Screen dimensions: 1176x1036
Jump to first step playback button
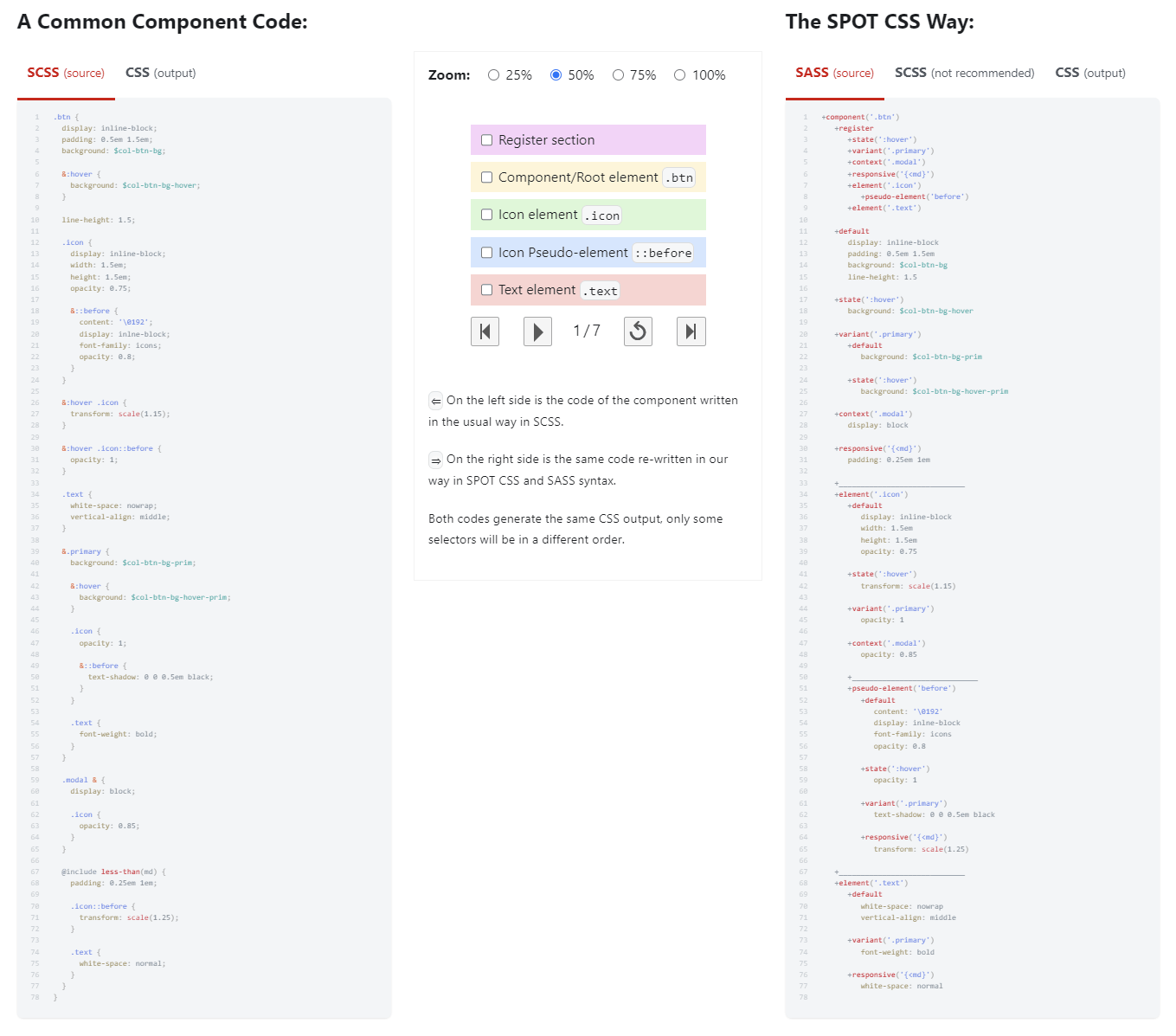click(x=485, y=331)
